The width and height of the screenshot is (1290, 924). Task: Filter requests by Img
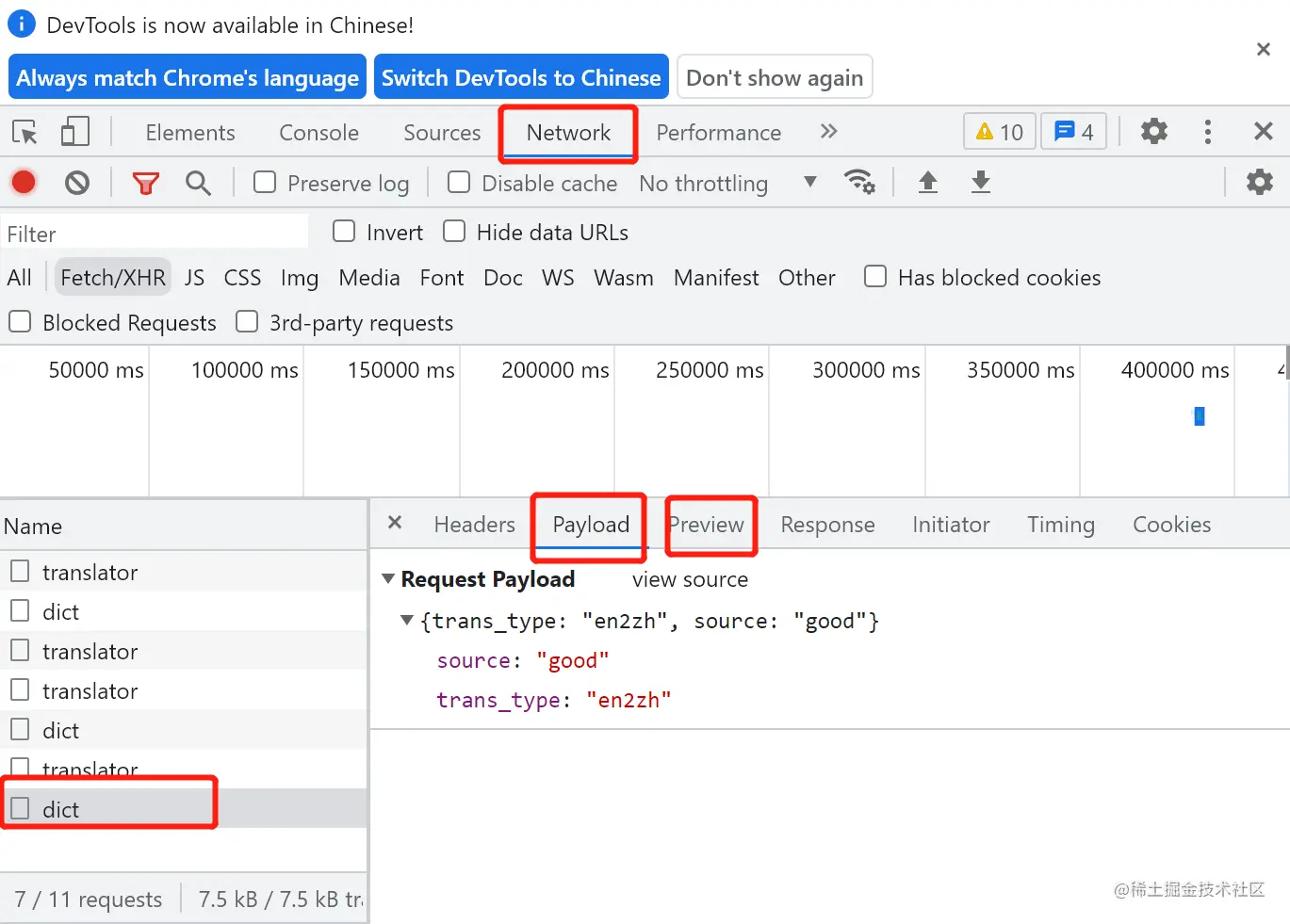point(300,278)
